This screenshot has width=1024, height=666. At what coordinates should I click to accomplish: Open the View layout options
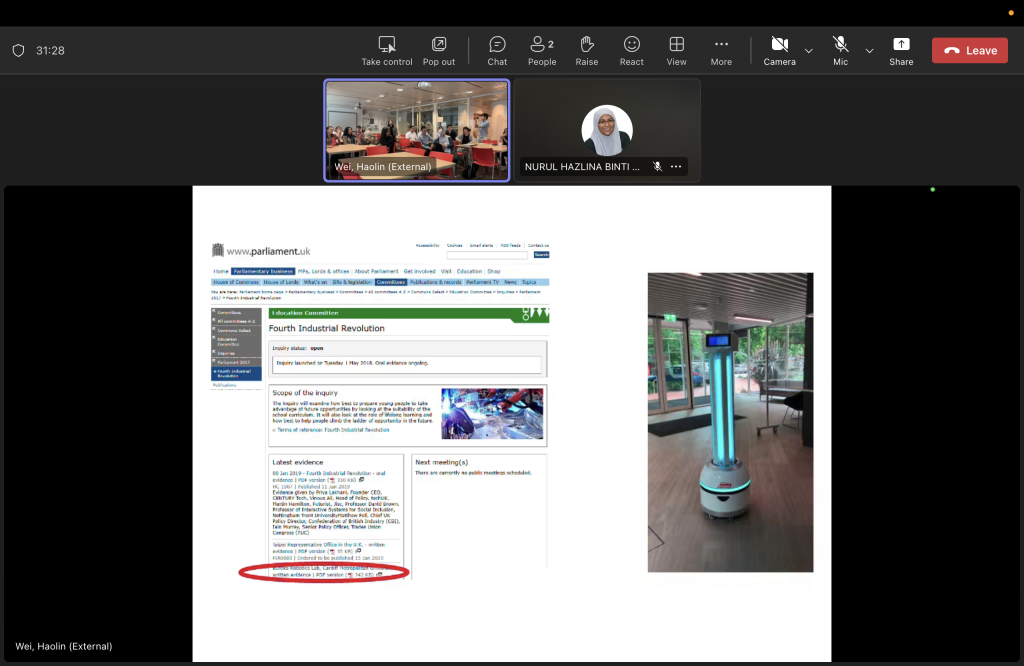(x=677, y=51)
